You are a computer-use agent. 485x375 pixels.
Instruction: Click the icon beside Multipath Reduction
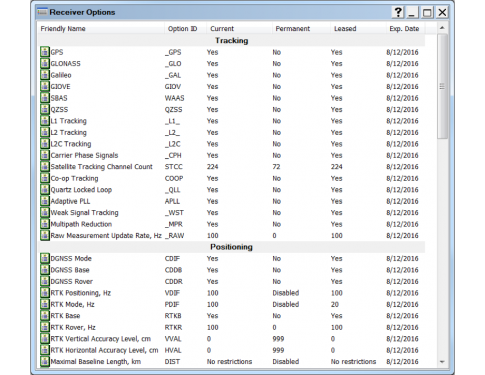tap(45, 224)
